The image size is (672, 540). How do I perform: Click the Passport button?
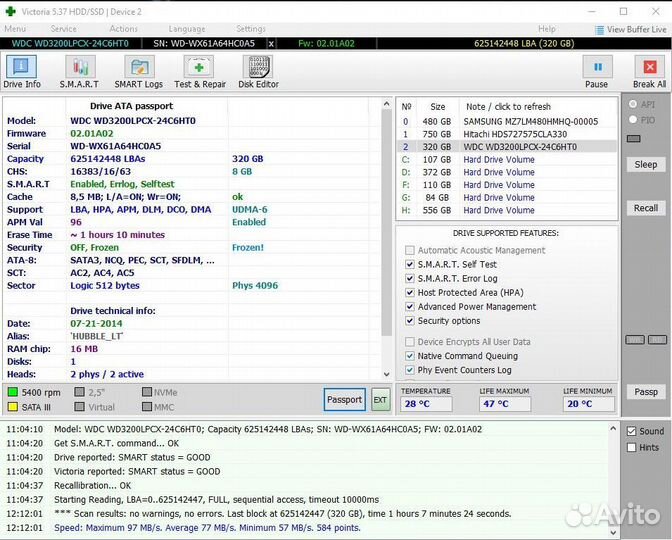[x=345, y=400]
